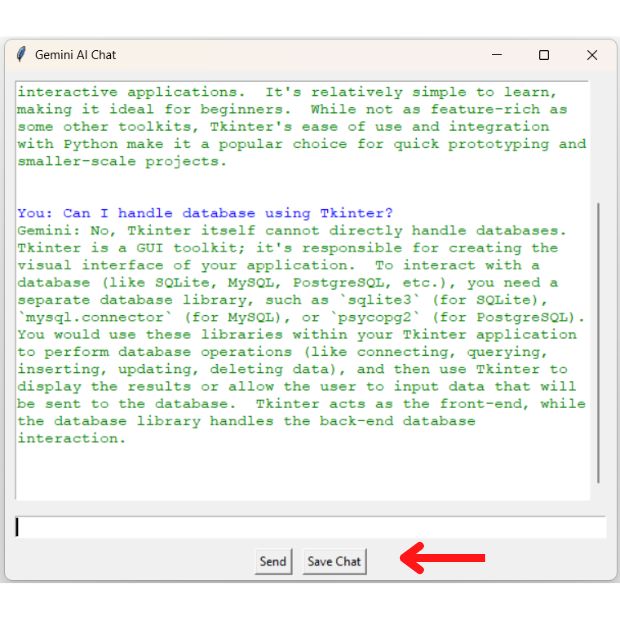Click the Tkinter feather icon in title bar
Viewport: 620px width, 620px height.
point(21,54)
